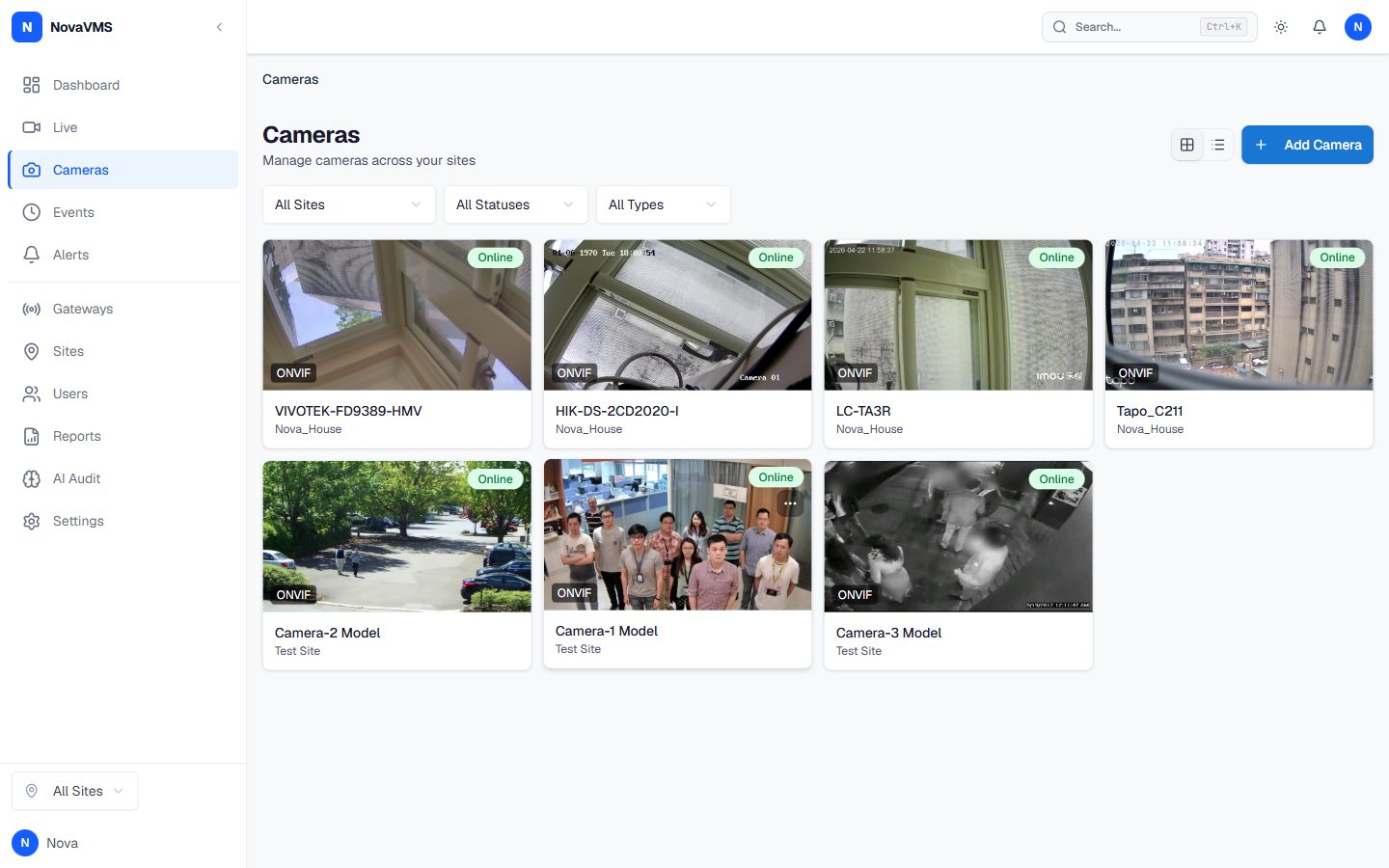Expand the All Sites selector in sidebar footer
This screenshot has width=1389, height=868.
[x=75, y=791]
